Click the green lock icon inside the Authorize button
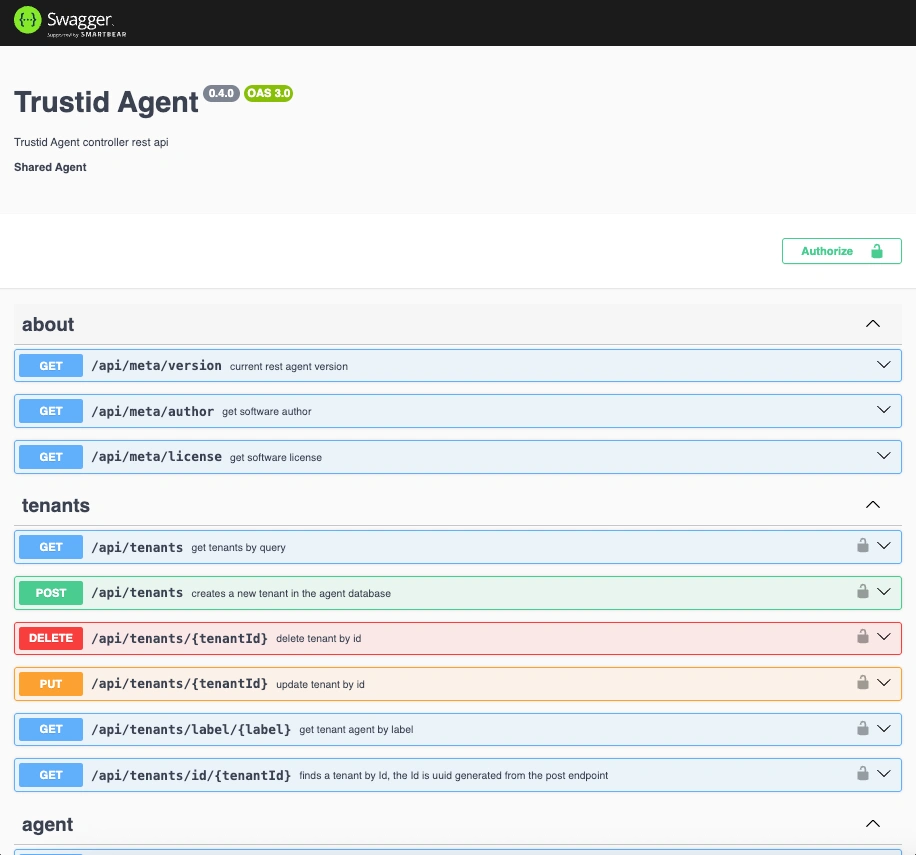 pos(875,251)
